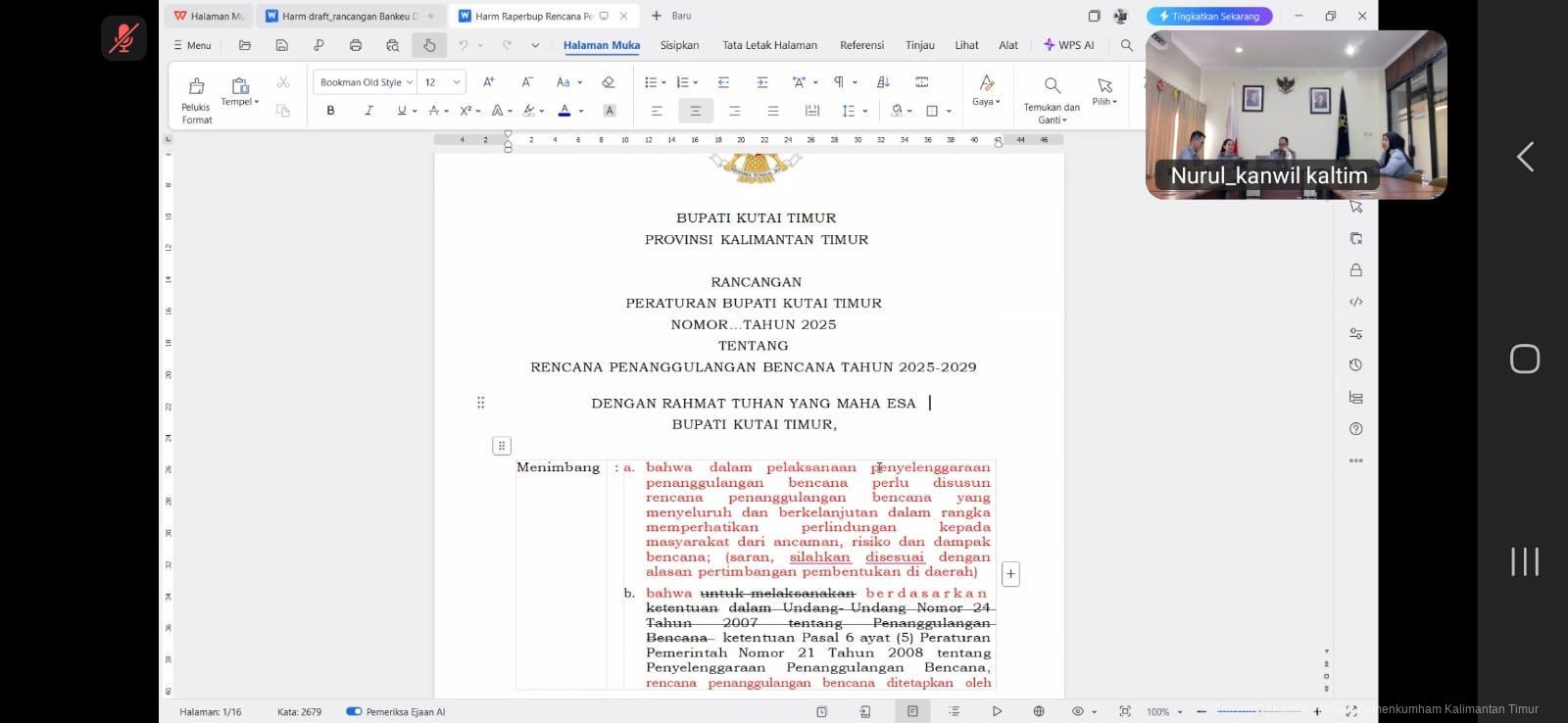Viewport: 1568px width, 723px height.
Task: Toggle character shading A button
Action: click(610, 111)
